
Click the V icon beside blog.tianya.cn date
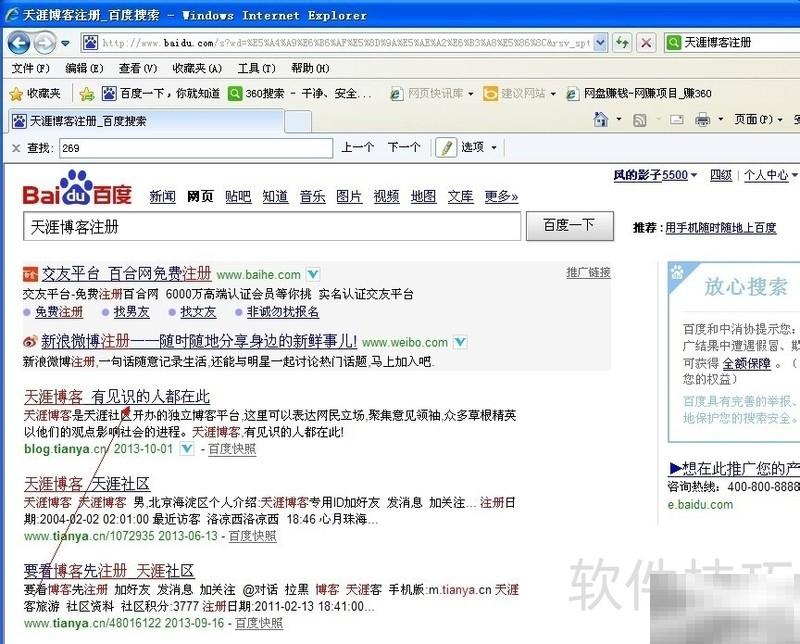tap(187, 449)
